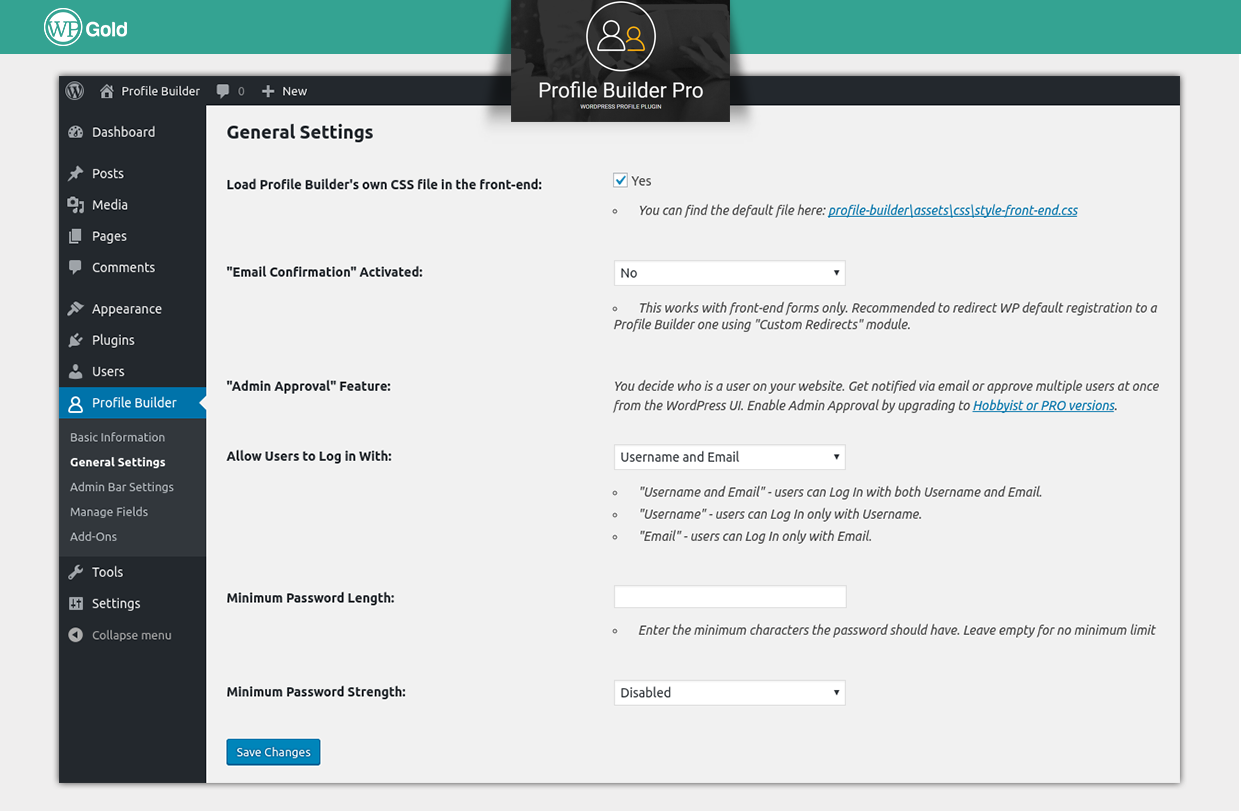The height and width of the screenshot is (811, 1241).
Task: Click the Posts pushpin icon
Action: tap(75, 174)
